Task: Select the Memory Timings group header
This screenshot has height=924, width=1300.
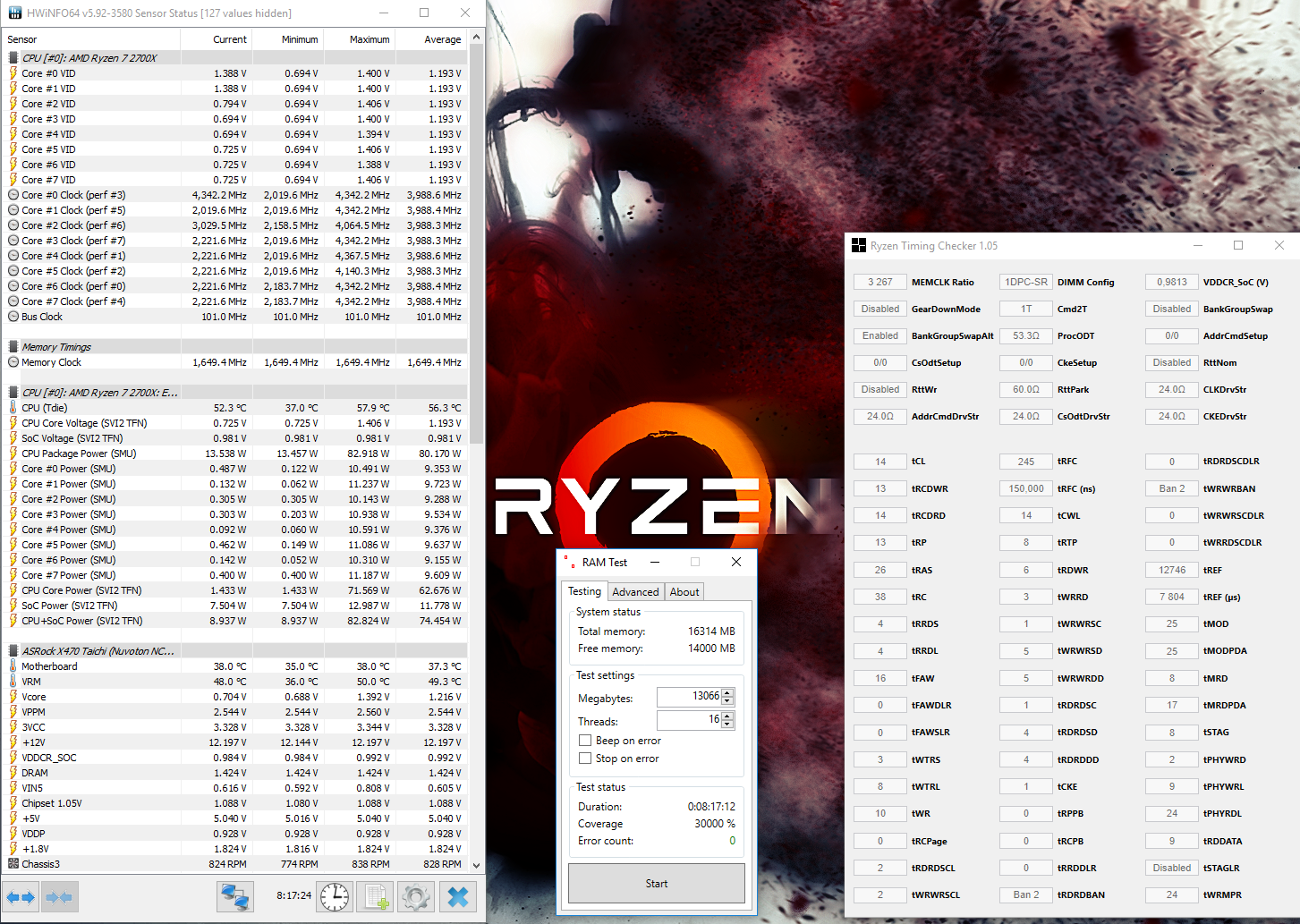Action: click(x=235, y=347)
